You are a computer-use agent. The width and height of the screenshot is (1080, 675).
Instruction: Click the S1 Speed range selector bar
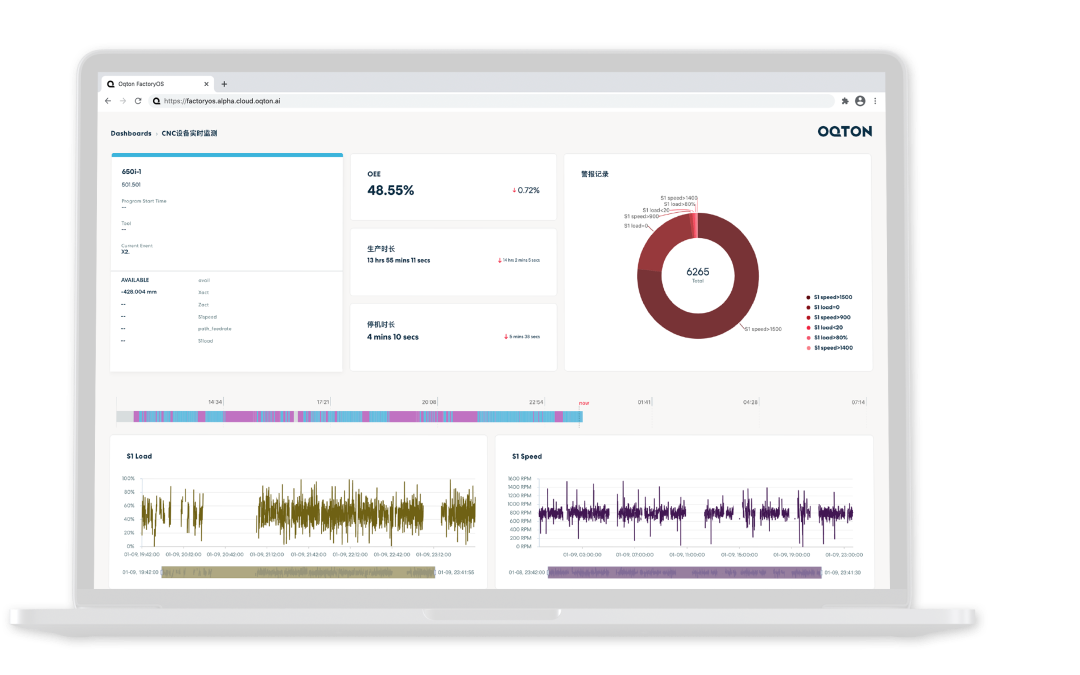(685, 572)
